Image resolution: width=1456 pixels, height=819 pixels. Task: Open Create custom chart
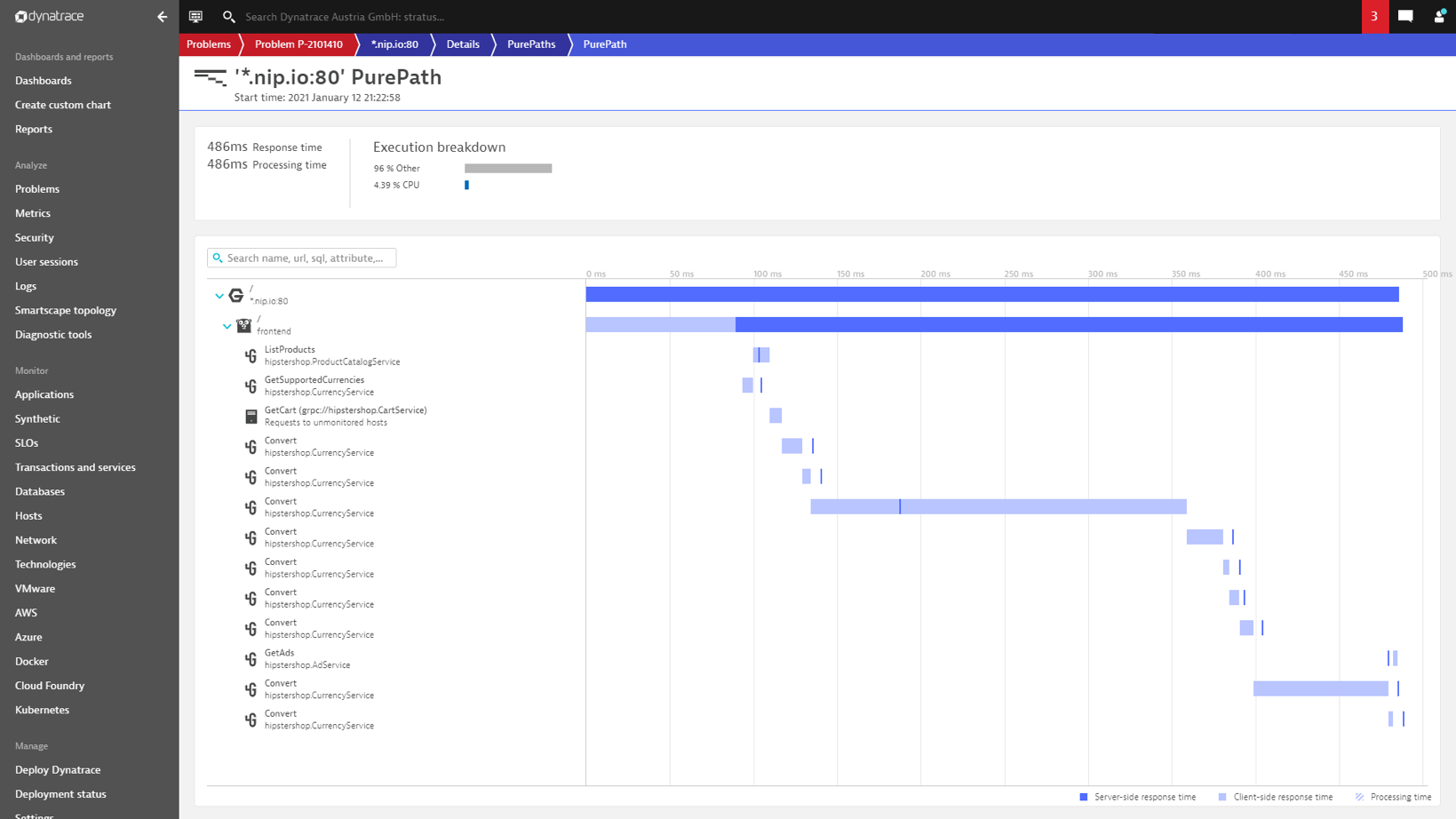pos(63,105)
